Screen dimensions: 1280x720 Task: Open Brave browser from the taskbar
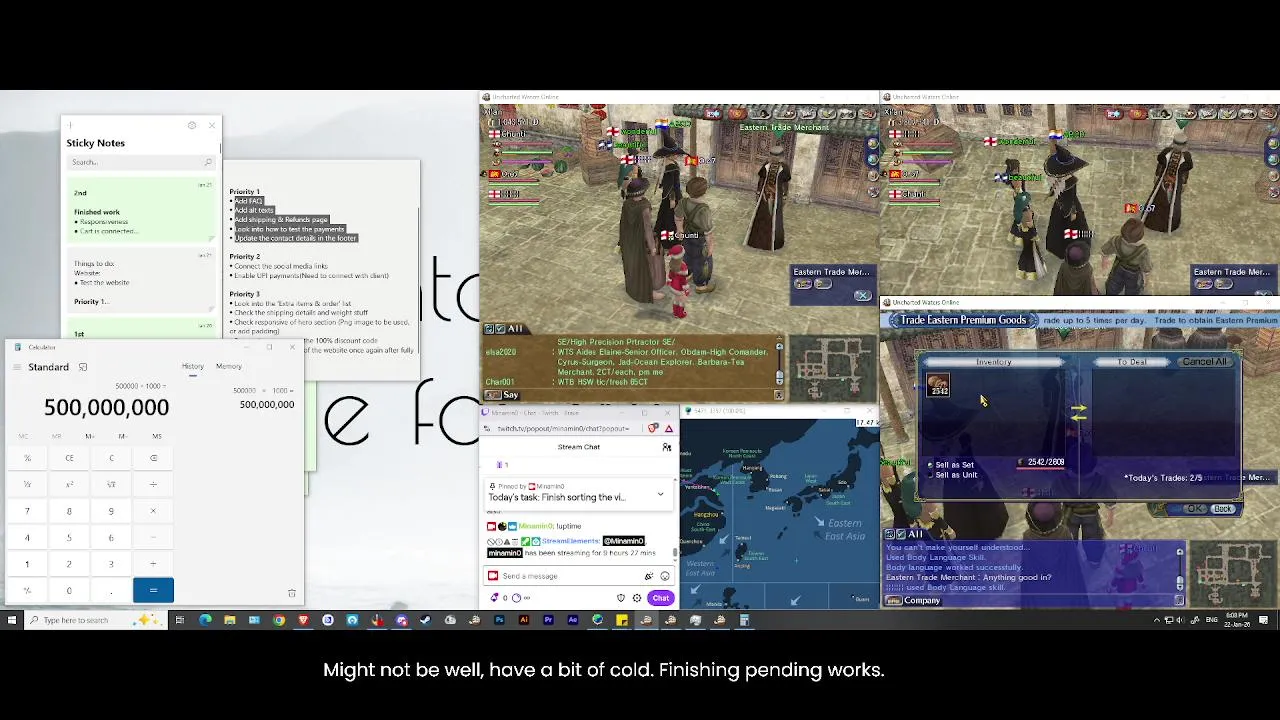click(303, 620)
